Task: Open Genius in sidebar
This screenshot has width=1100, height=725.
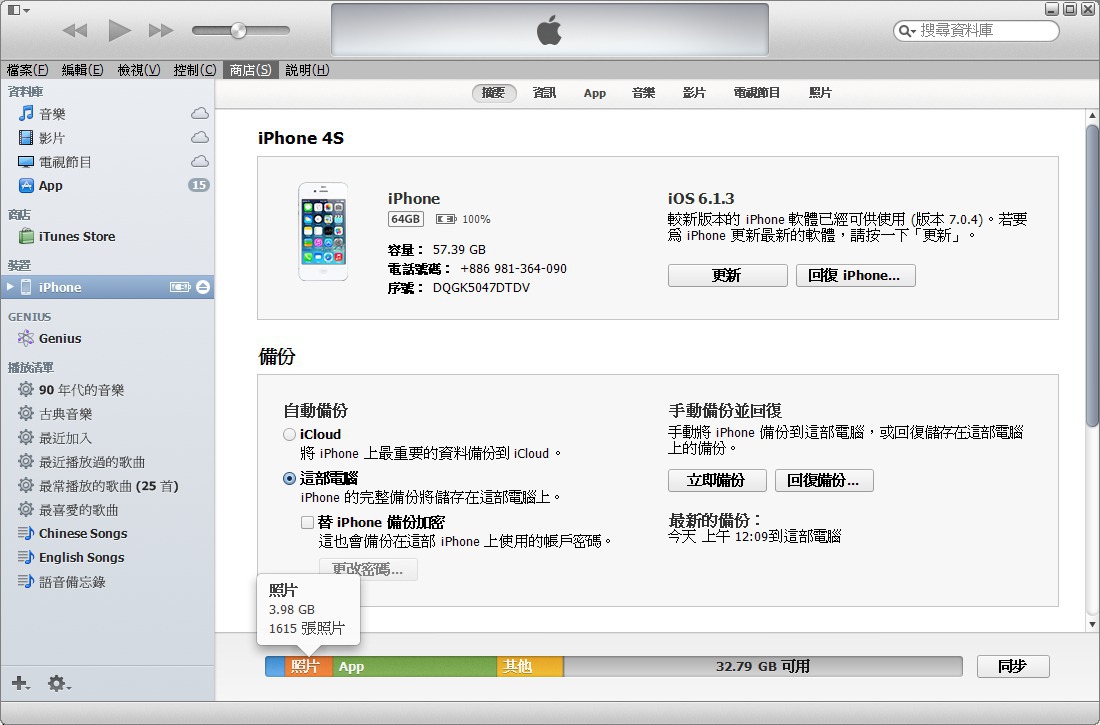Action: (107, 338)
